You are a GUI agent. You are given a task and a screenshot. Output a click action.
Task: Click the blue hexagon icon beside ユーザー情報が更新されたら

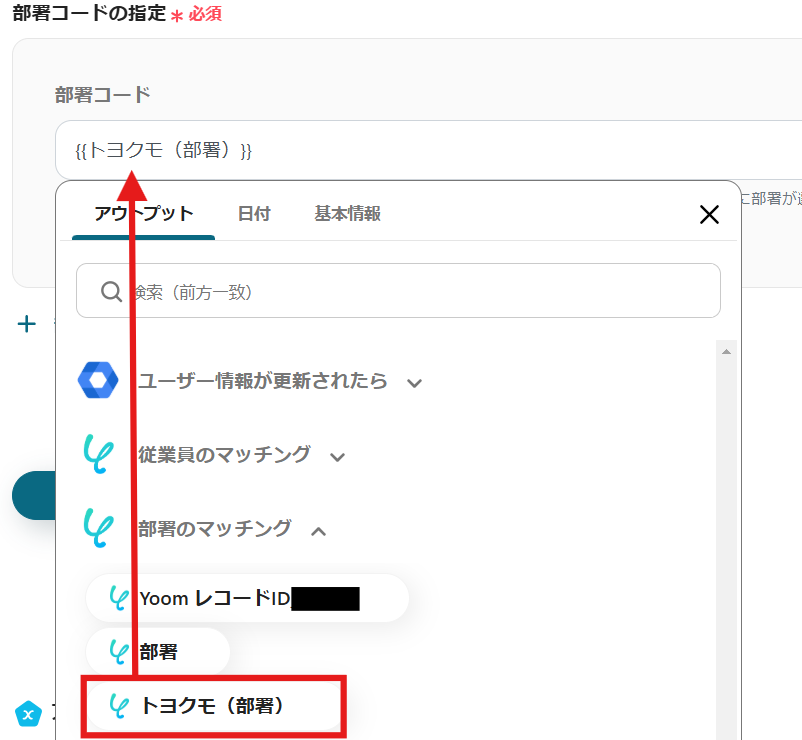tap(98, 380)
